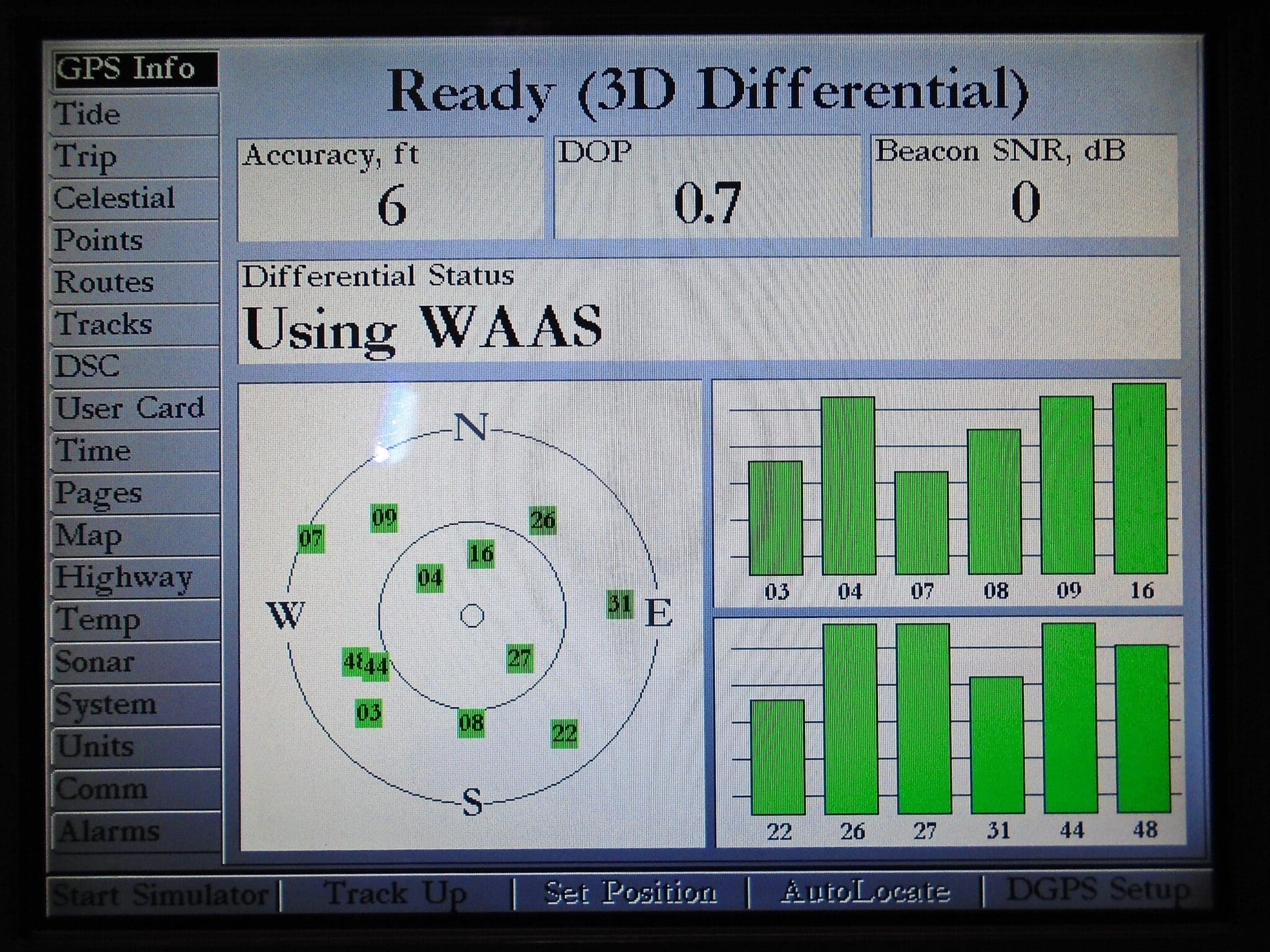Click satellite 08 marker on sky view
Image resolution: width=1270 pixels, height=952 pixels.
(471, 722)
